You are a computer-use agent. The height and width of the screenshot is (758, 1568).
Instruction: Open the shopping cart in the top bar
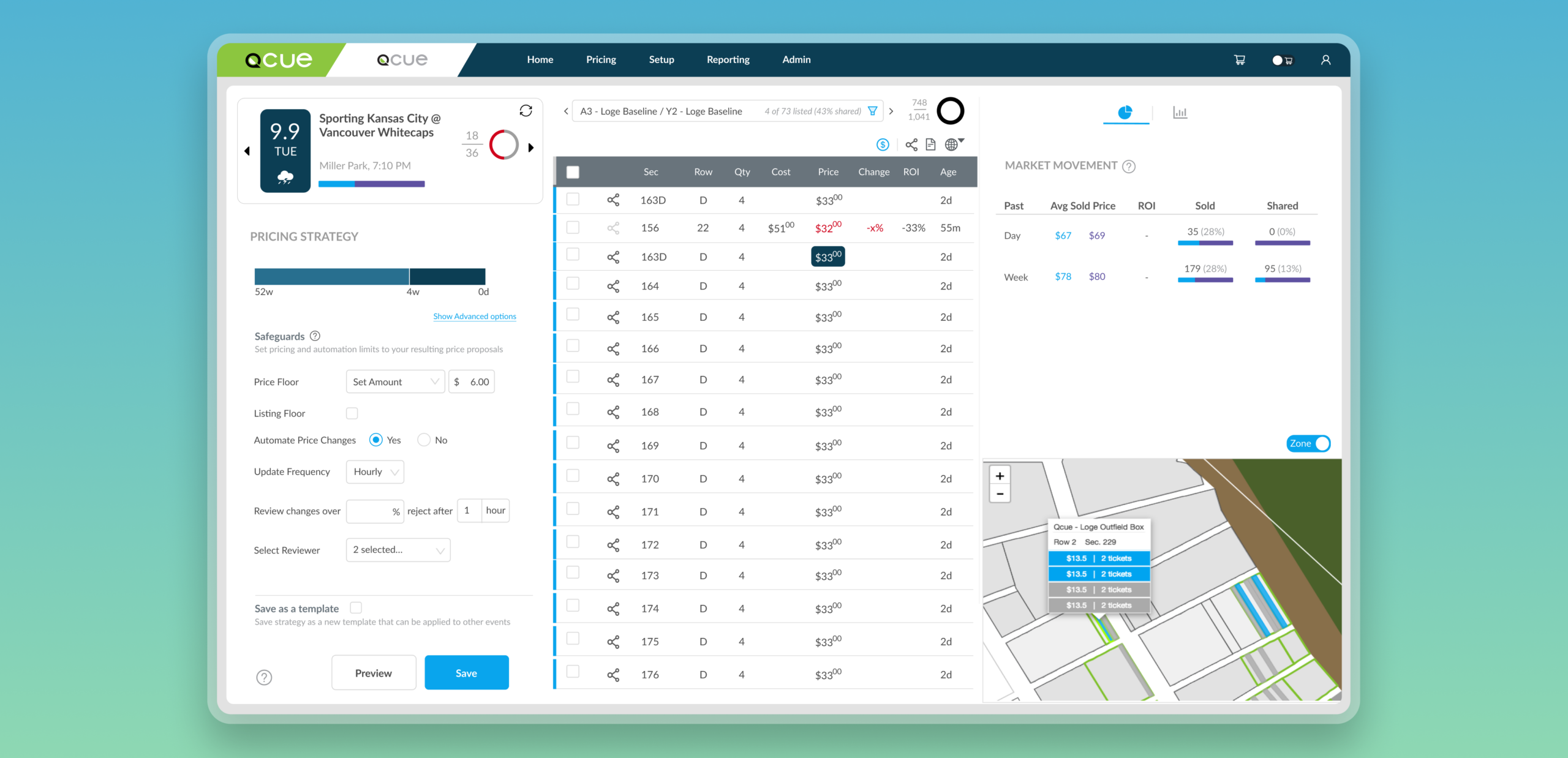pyautogui.click(x=1239, y=59)
